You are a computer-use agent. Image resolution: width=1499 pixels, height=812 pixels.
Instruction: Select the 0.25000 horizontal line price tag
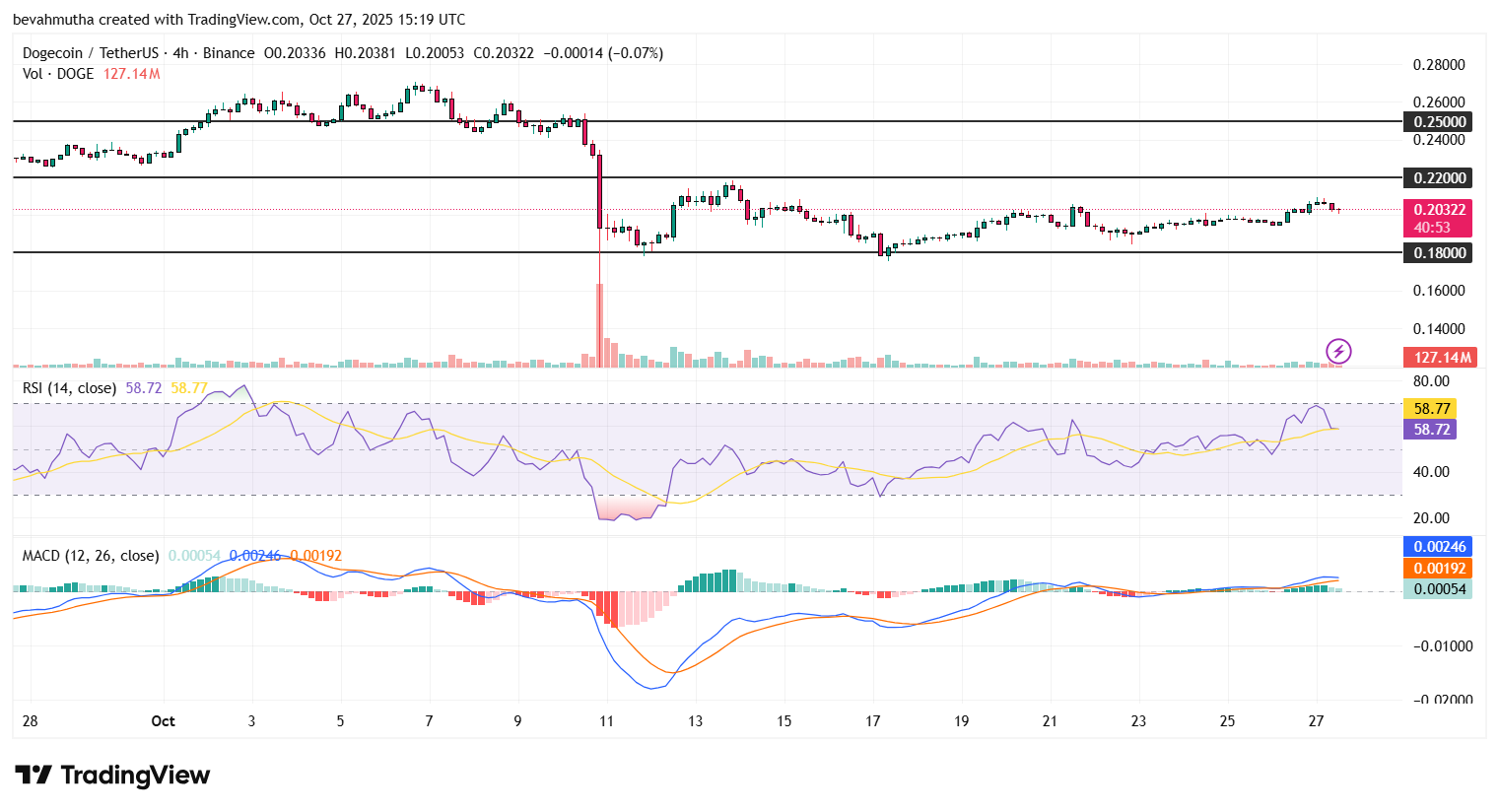[1440, 122]
